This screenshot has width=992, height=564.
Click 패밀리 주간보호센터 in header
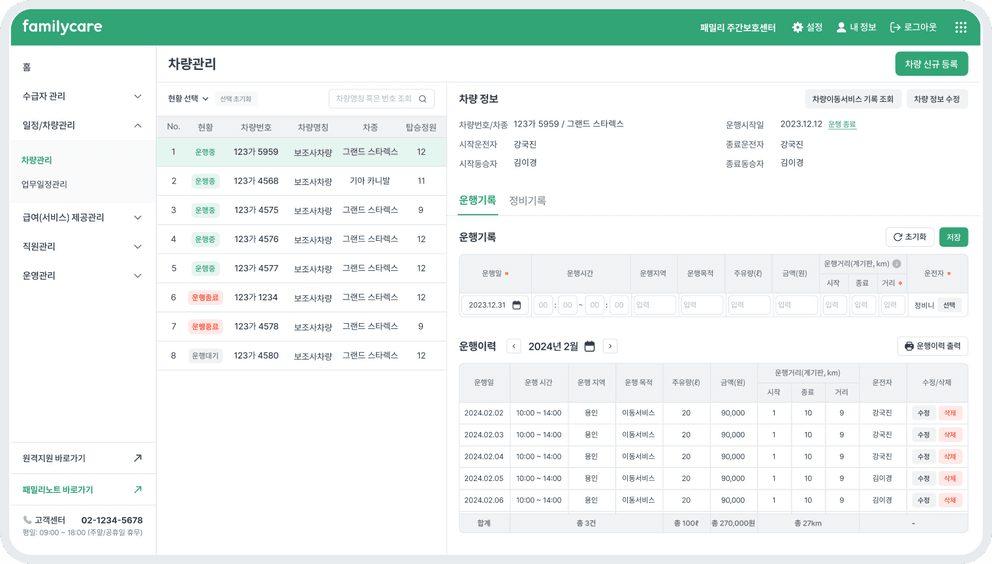(738, 28)
